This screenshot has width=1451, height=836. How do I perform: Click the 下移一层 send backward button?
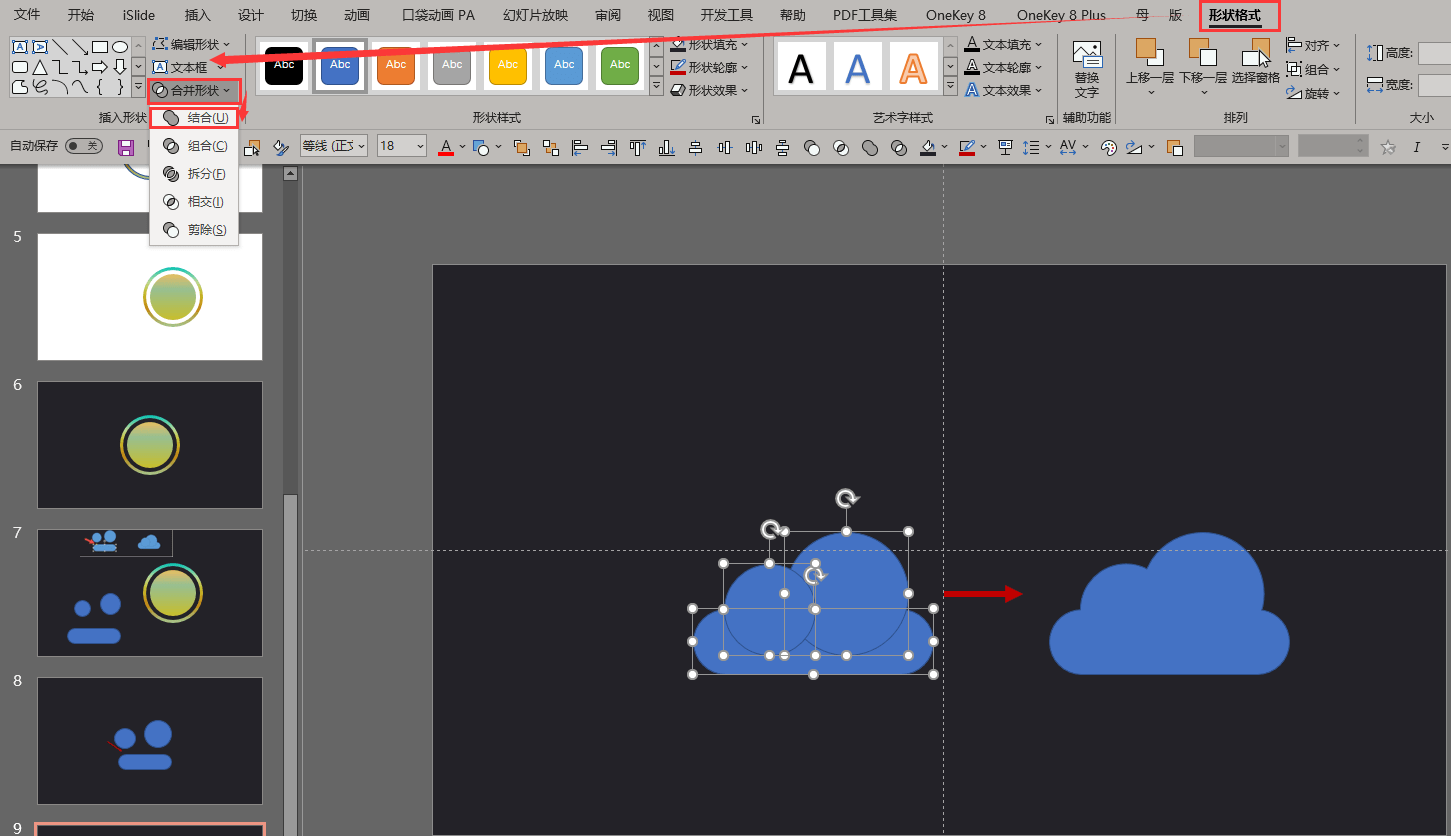1202,67
